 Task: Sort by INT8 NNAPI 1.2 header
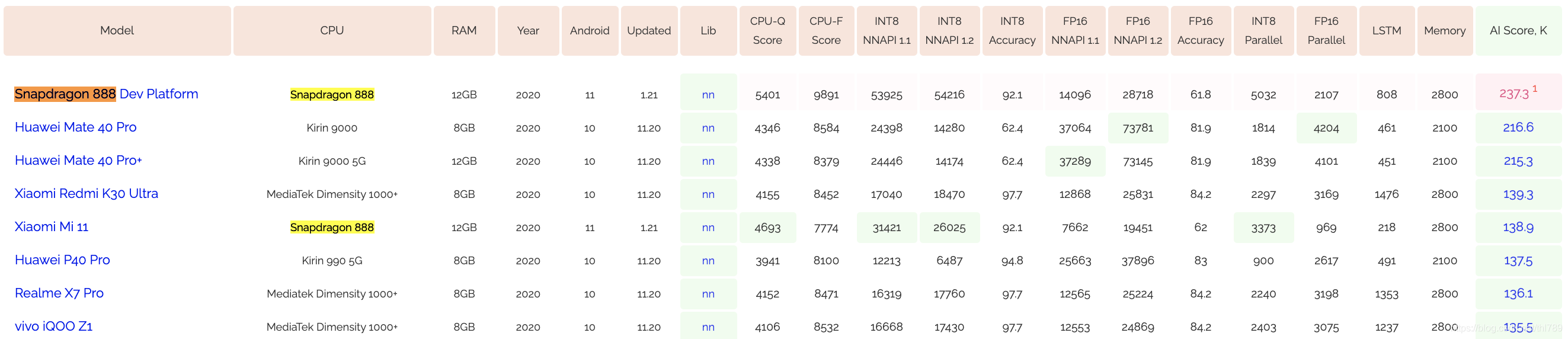949,30
